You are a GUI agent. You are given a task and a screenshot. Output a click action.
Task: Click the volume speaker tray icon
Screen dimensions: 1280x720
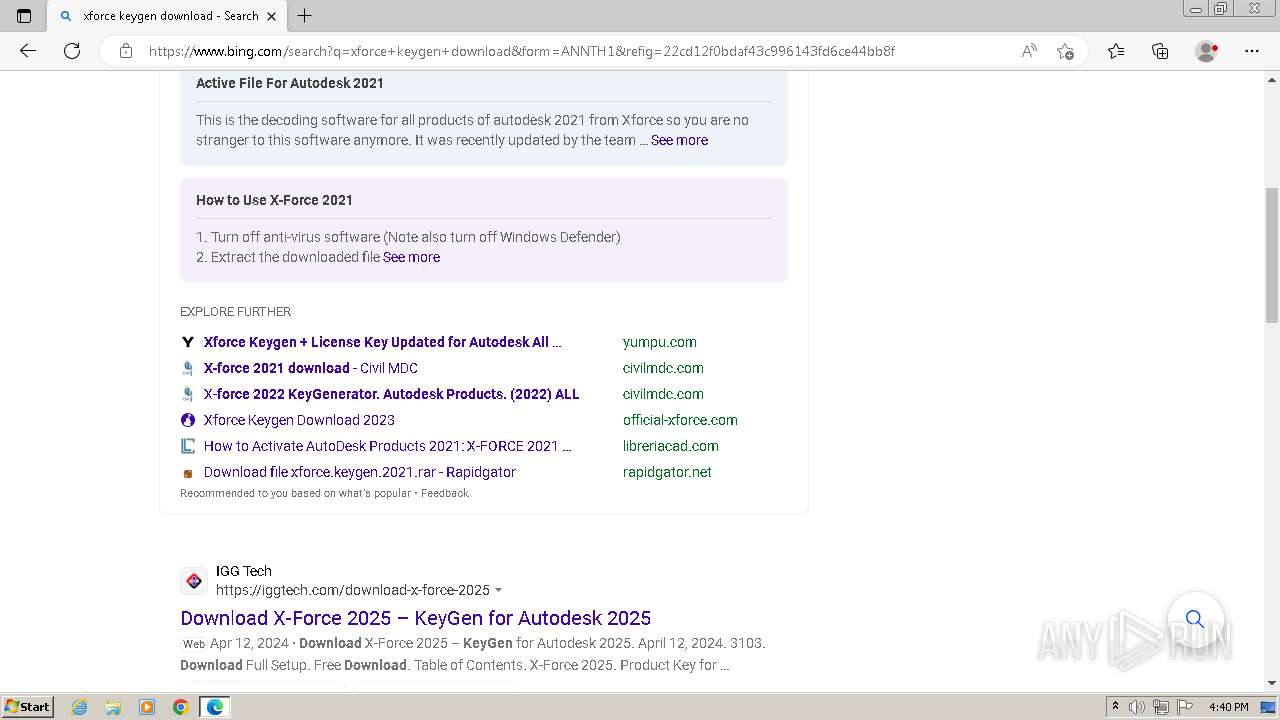coord(1137,707)
